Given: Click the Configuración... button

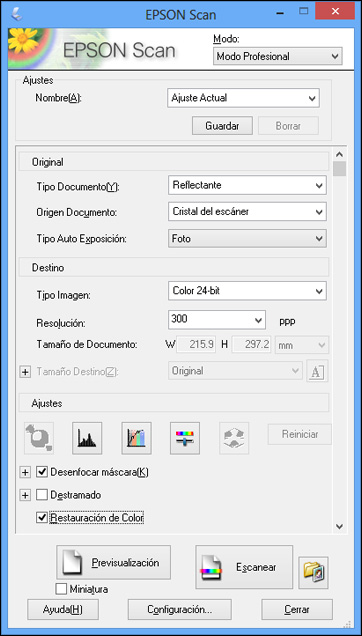Looking at the screenshot, I should (x=180, y=609).
